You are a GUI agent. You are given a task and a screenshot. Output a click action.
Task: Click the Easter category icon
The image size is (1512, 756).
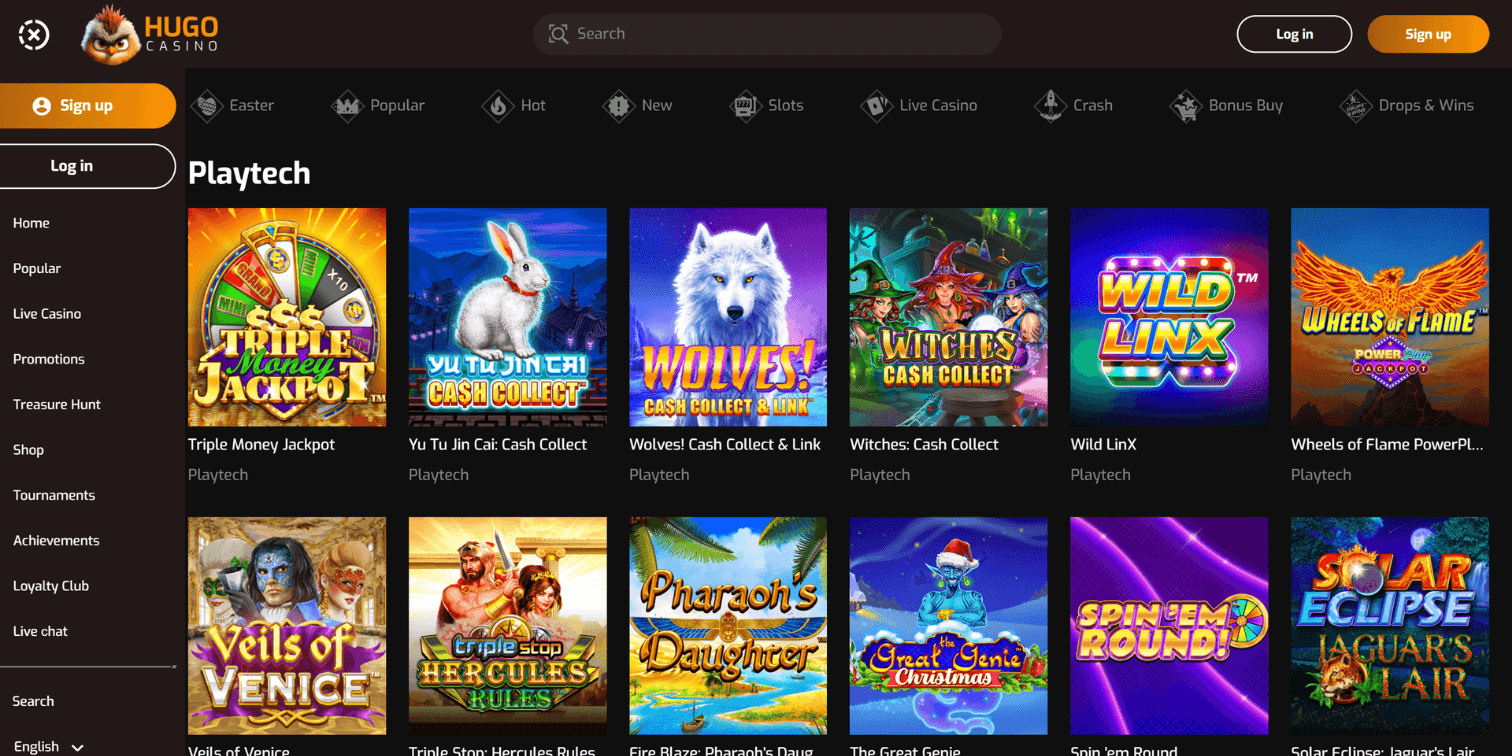[207, 105]
